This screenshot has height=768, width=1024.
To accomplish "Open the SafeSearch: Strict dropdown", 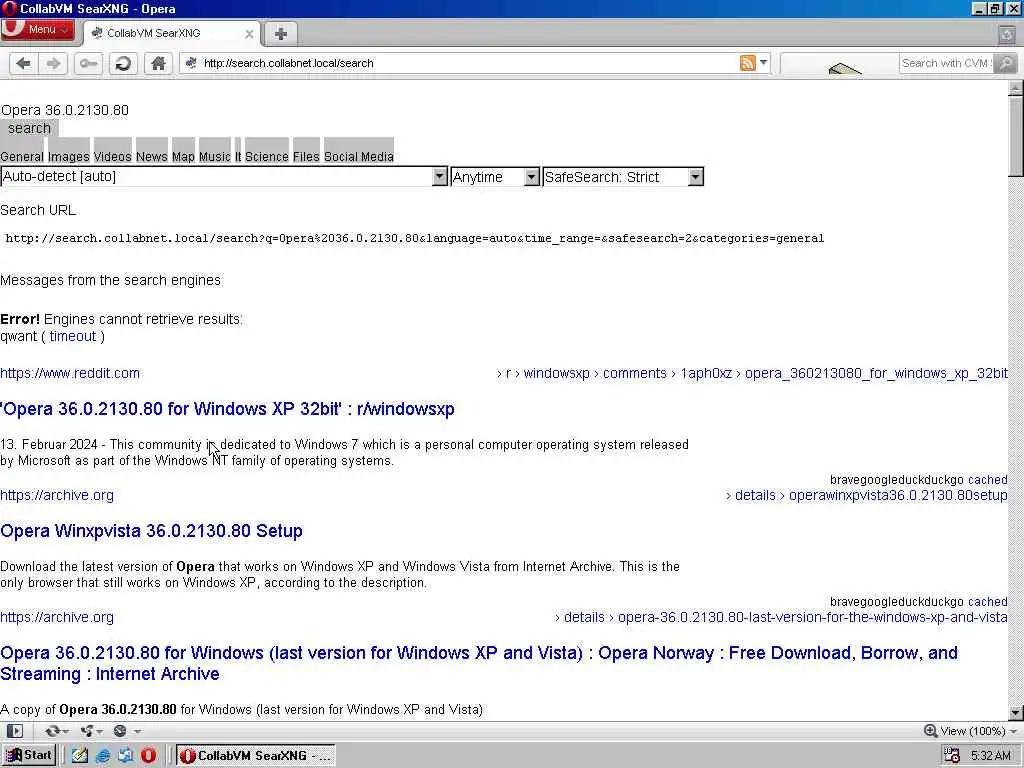I will click(x=623, y=177).
